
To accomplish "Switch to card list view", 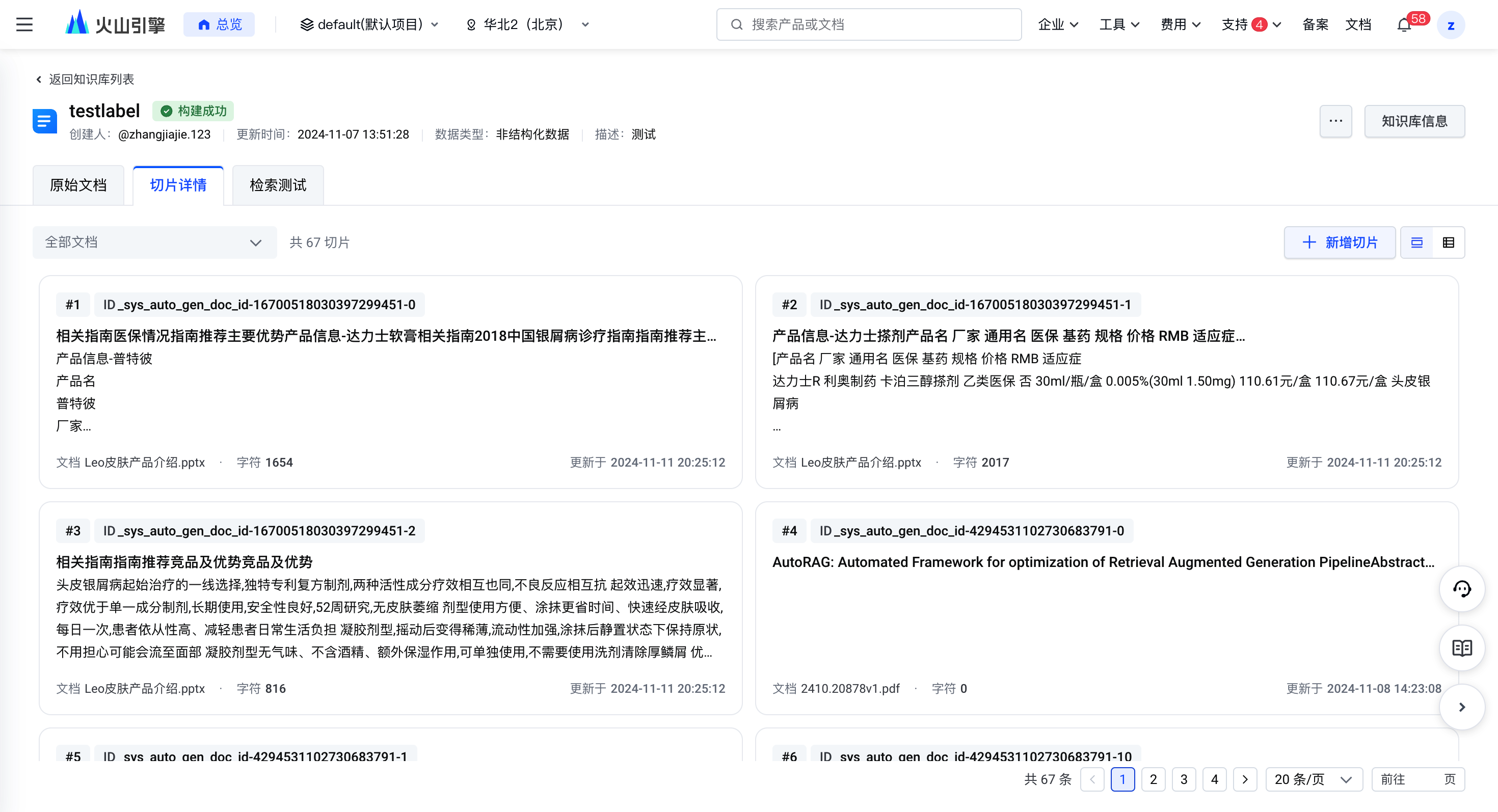I will coord(1416,242).
